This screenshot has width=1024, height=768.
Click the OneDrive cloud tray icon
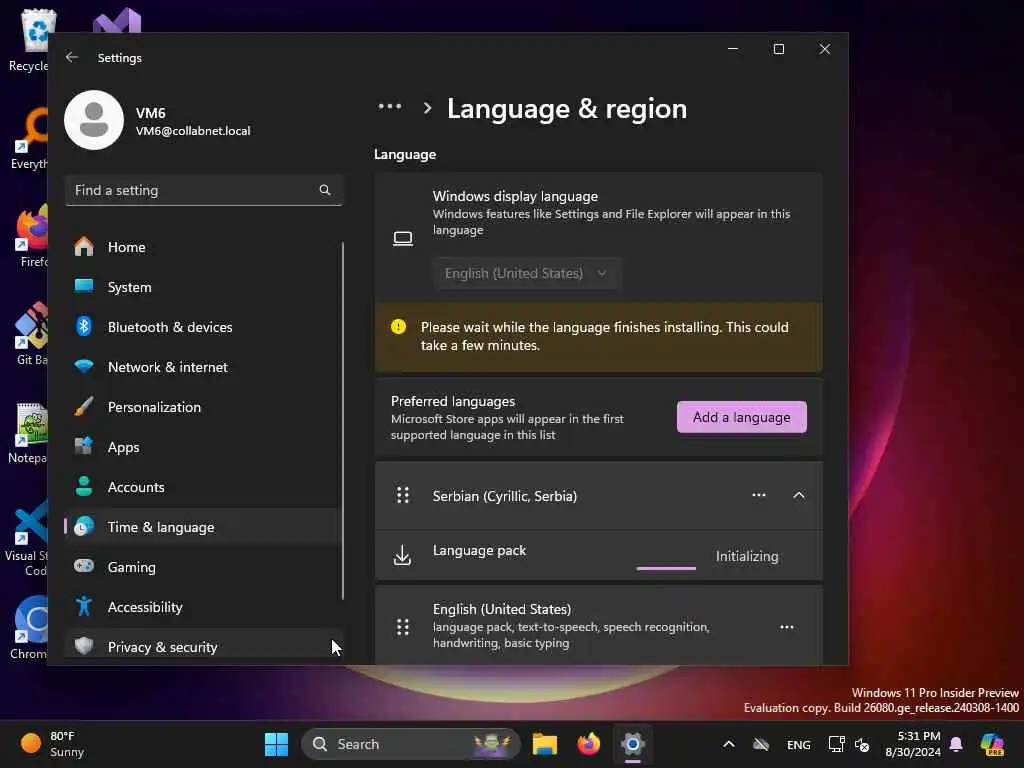point(761,744)
